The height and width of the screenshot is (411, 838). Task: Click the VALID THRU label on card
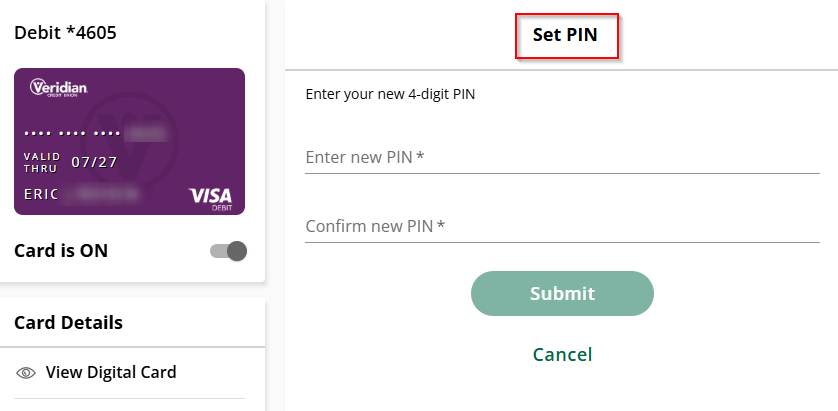tap(42, 162)
